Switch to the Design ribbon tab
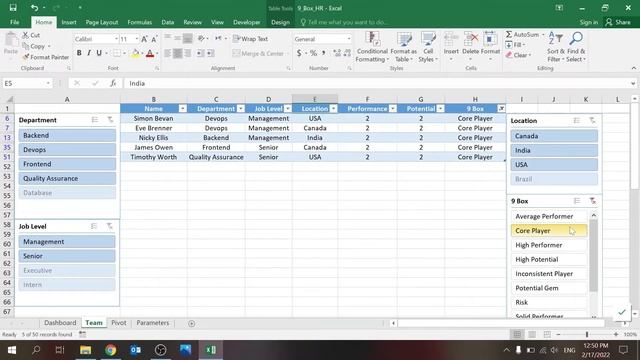This screenshot has height=360, width=640. coord(280,22)
